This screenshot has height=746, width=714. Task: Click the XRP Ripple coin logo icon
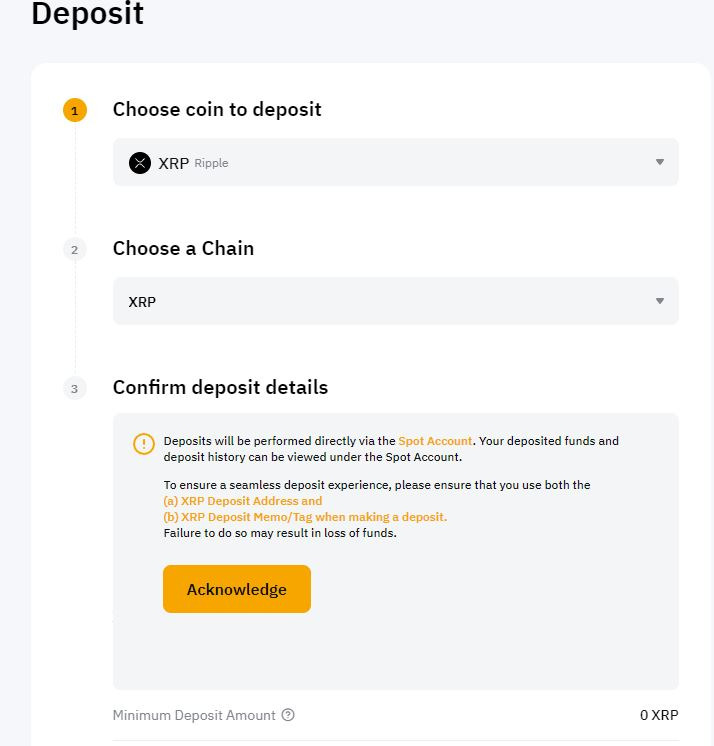(x=140, y=163)
